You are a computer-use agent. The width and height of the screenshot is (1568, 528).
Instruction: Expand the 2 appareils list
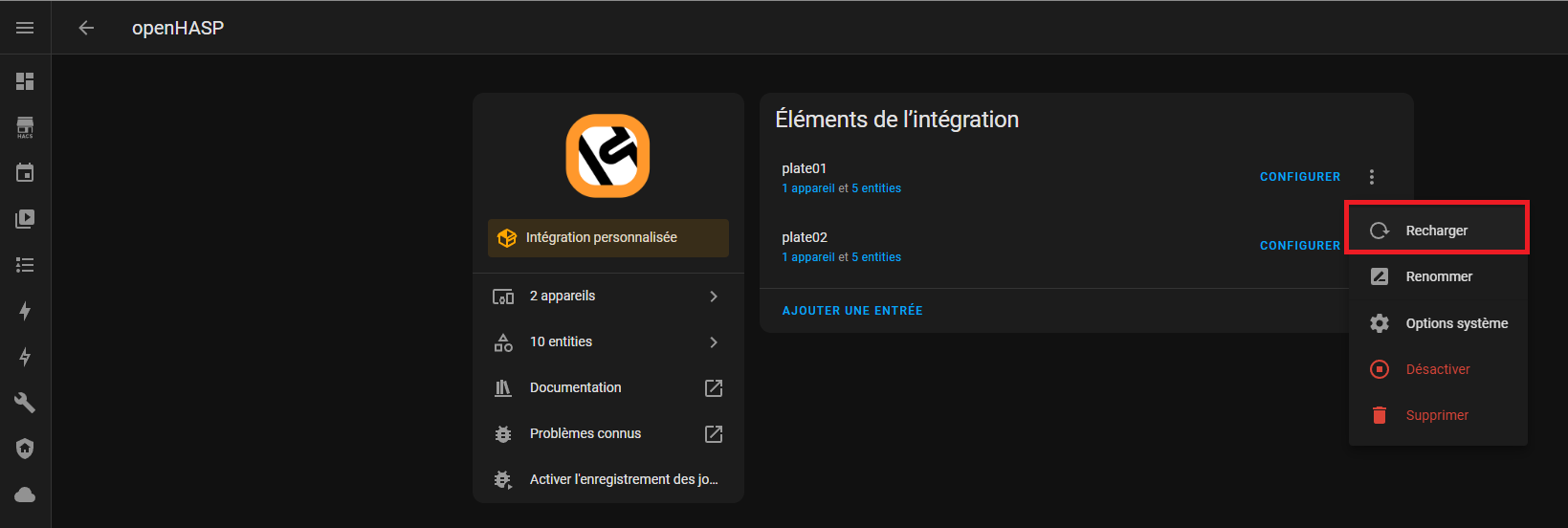pyautogui.click(x=608, y=297)
